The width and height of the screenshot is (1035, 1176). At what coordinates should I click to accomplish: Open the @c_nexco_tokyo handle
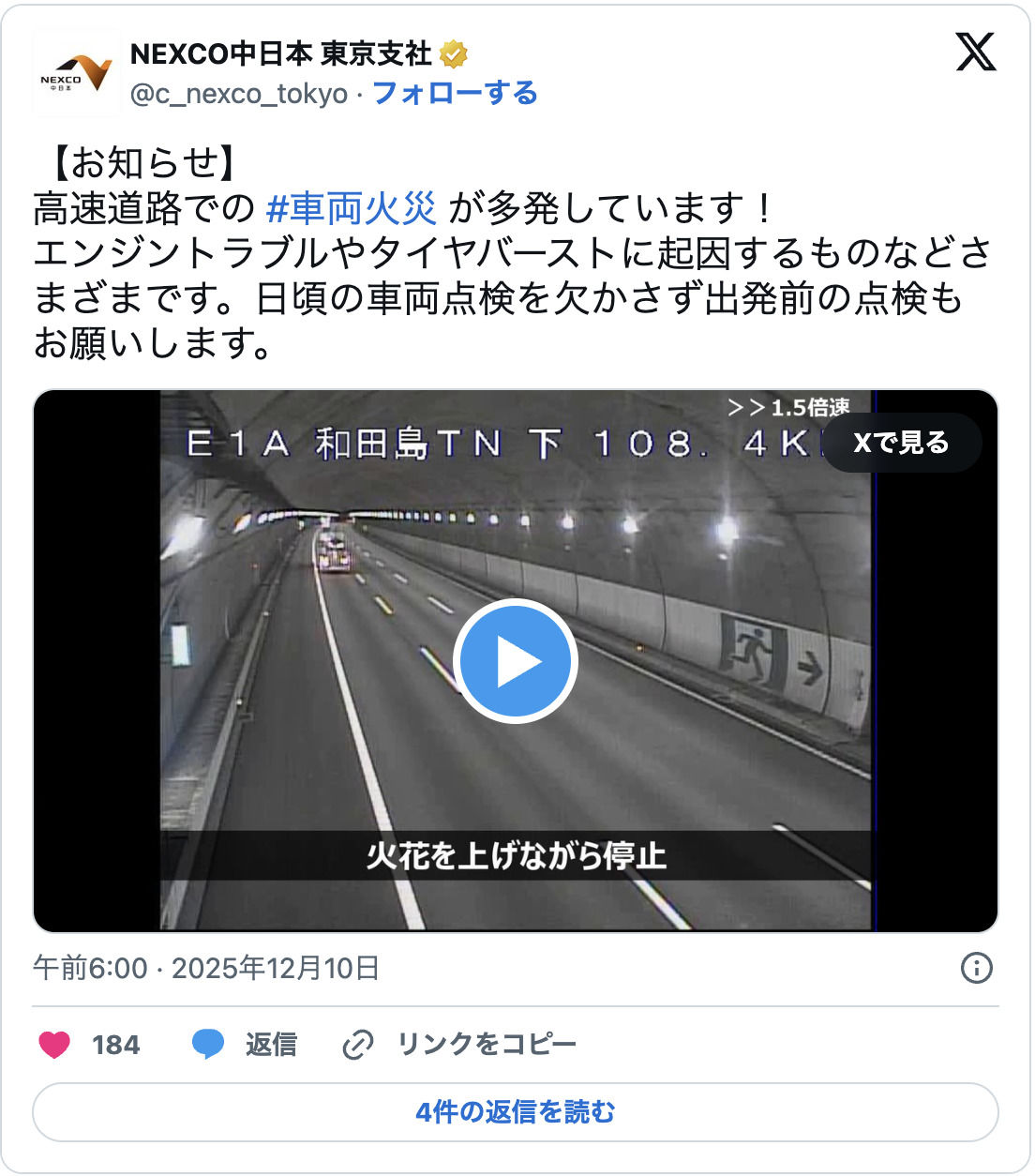coord(239,94)
